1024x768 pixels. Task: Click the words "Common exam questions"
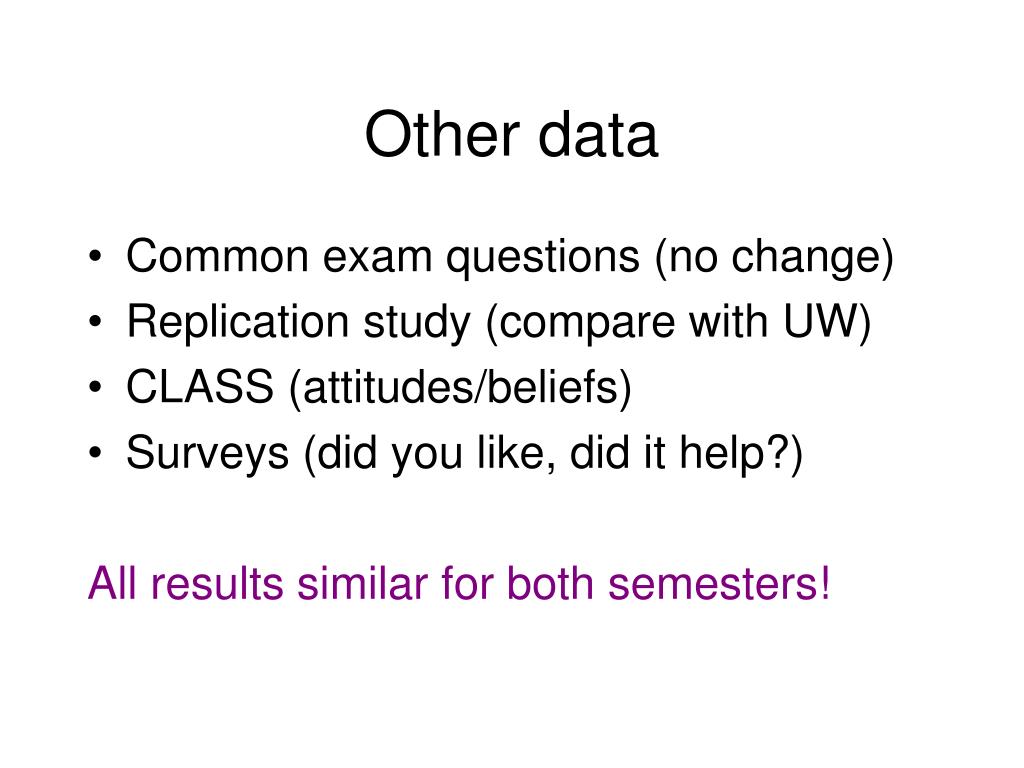point(383,258)
